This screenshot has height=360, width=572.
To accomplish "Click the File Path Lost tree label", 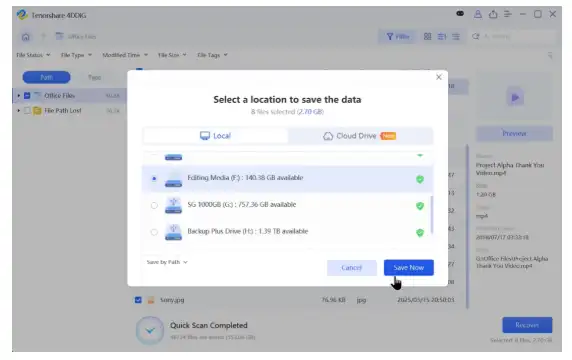I will tap(63, 111).
